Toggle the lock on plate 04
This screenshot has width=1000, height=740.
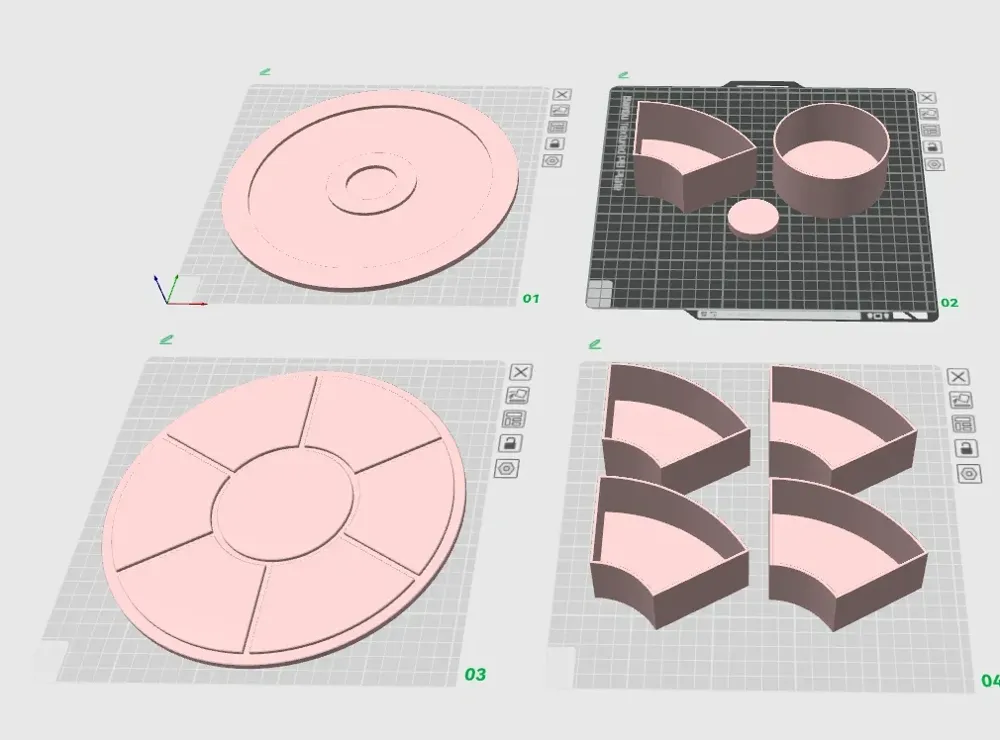click(x=966, y=448)
